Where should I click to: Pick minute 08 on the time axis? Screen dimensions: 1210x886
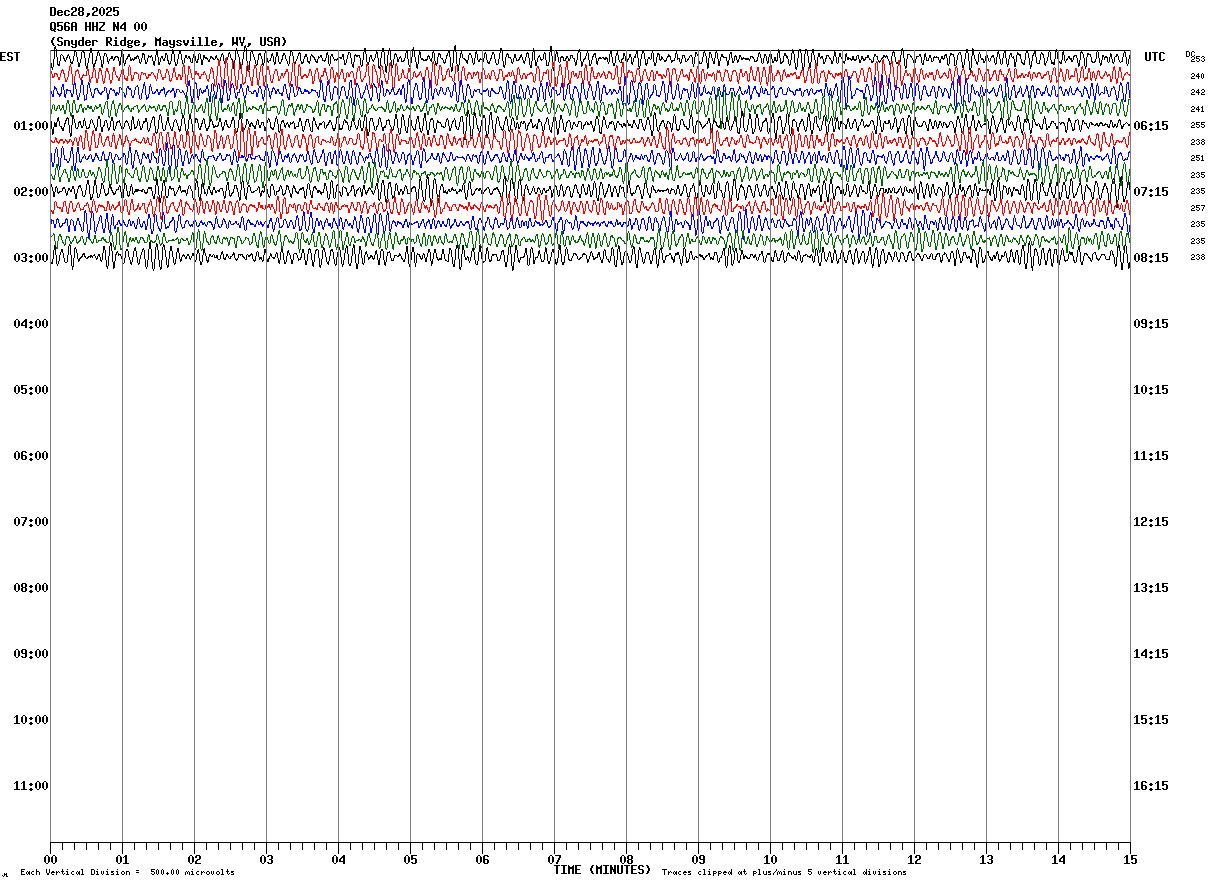[x=626, y=860]
